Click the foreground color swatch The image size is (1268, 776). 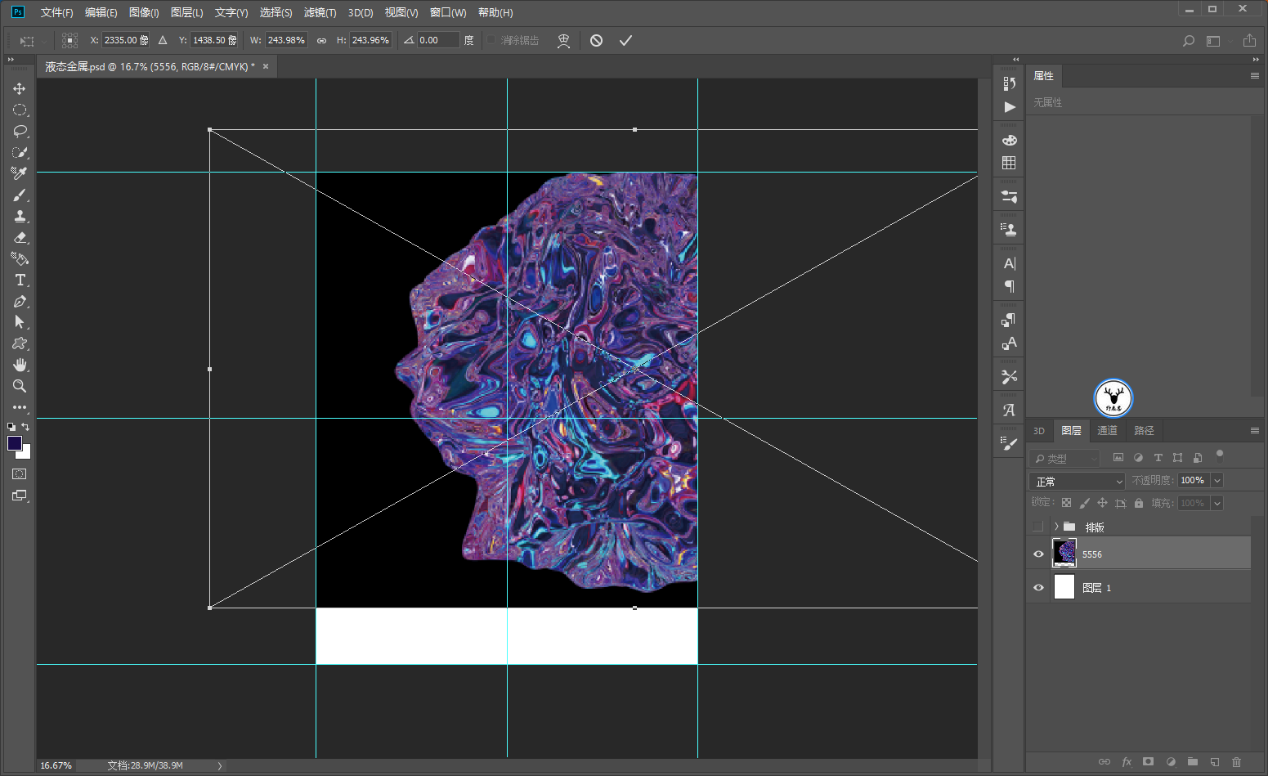pyautogui.click(x=15, y=443)
